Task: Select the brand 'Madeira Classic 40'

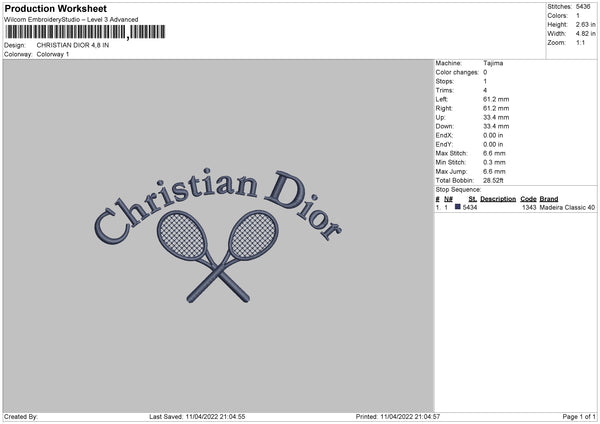Action: tap(567, 207)
